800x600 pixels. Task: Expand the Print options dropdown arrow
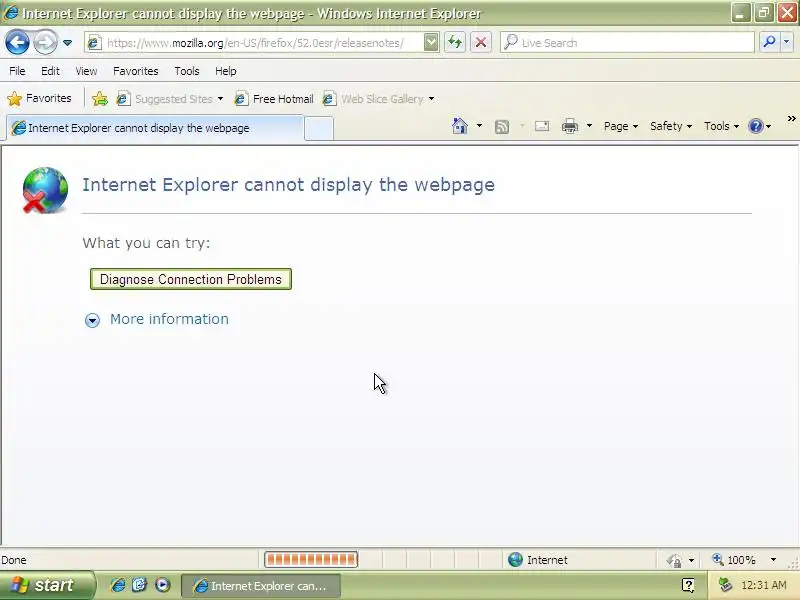pos(589,126)
